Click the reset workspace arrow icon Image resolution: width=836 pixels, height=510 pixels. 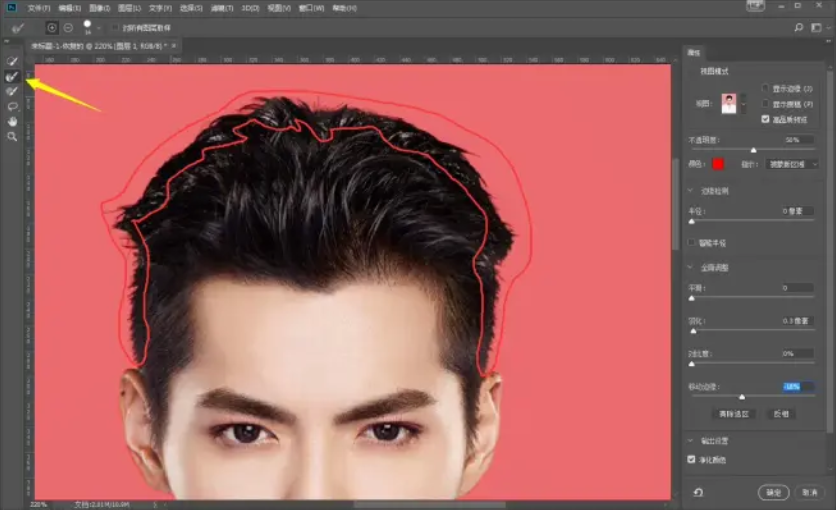(x=697, y=492)
